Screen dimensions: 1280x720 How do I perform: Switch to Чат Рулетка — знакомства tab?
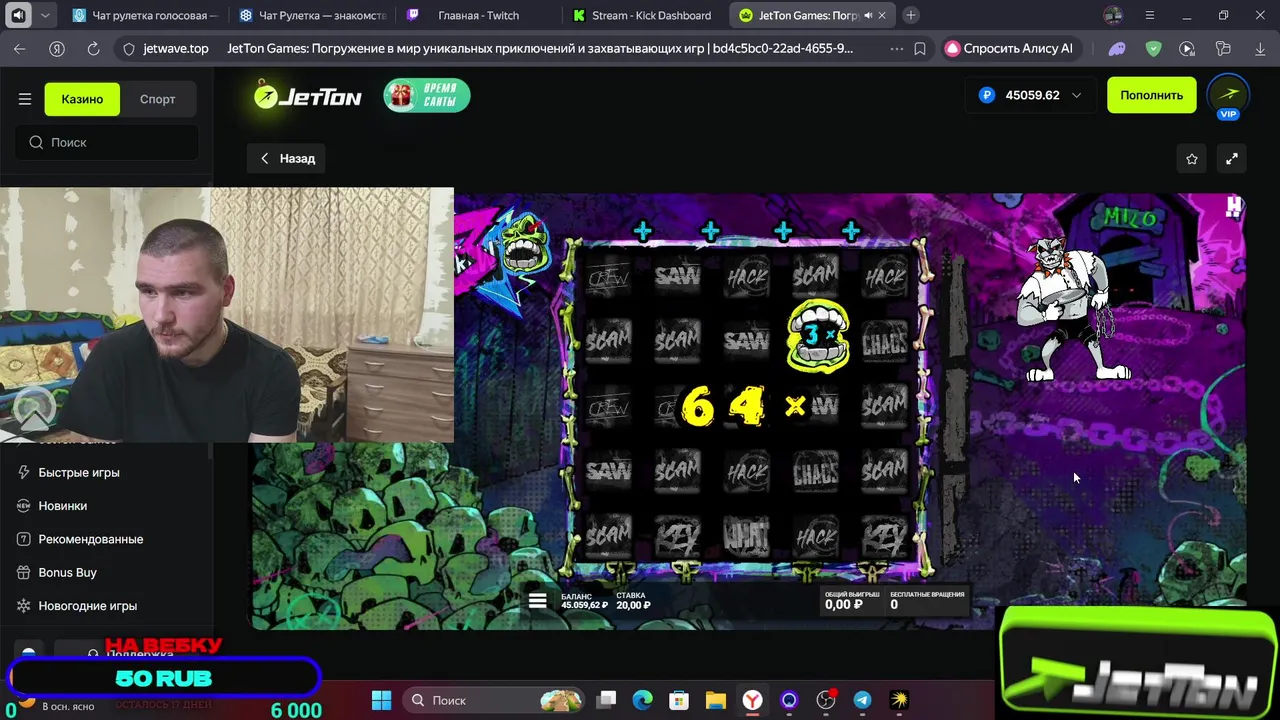tap(313, 15)
